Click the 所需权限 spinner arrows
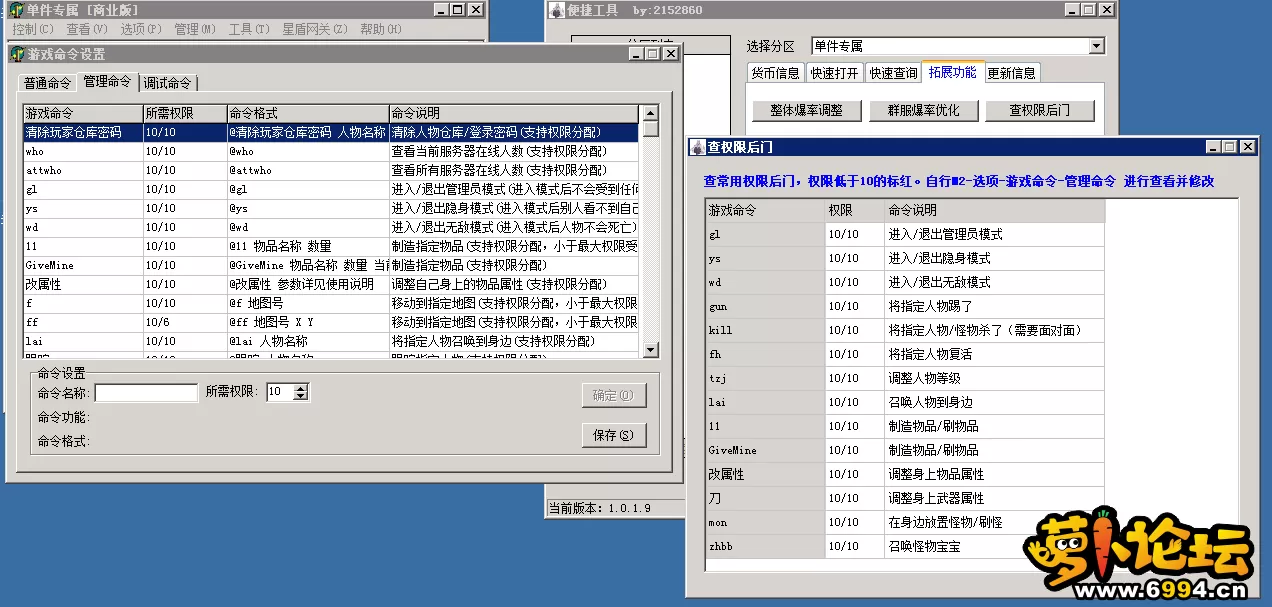 pyautogui.click(x=300, y=393)
